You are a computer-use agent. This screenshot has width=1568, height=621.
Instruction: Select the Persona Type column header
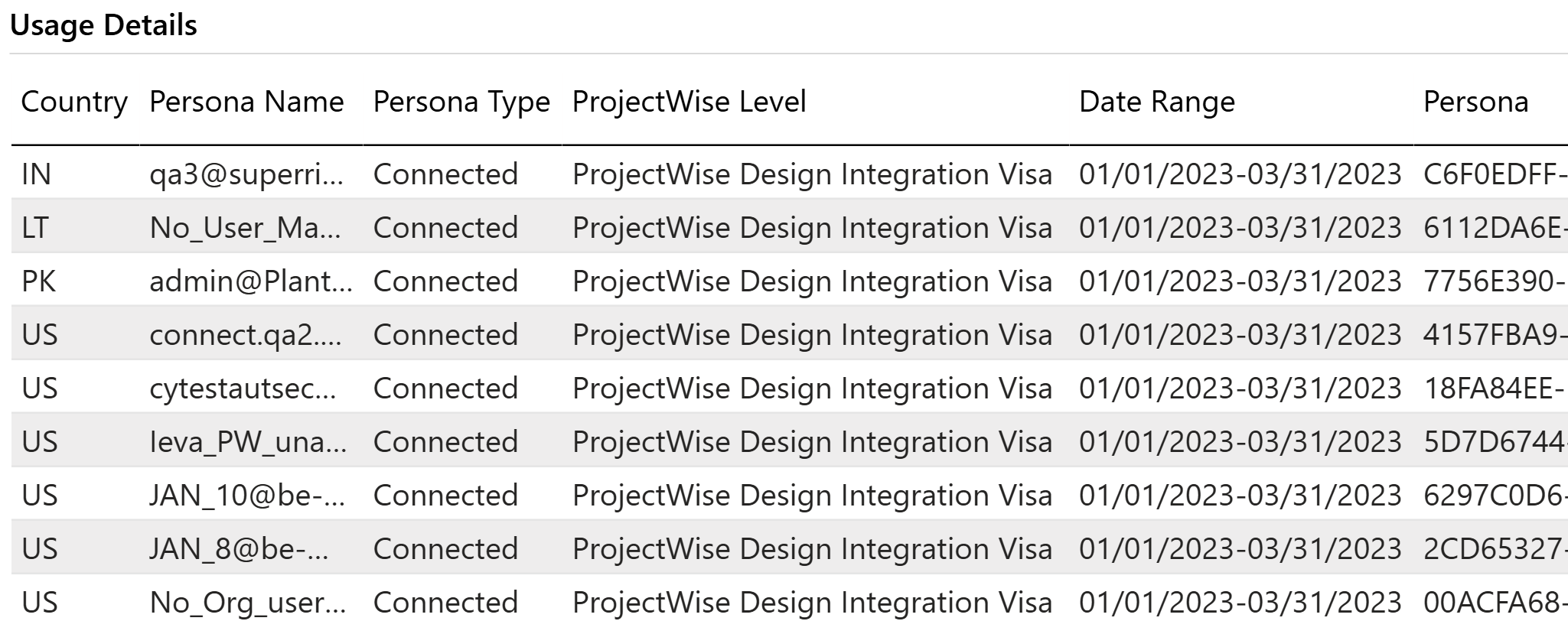coord(461,102)
